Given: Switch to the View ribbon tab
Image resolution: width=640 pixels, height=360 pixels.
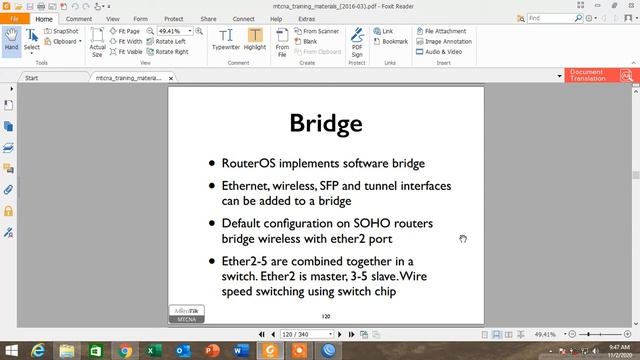Looking at the screenshot, I should pos(113,19).
